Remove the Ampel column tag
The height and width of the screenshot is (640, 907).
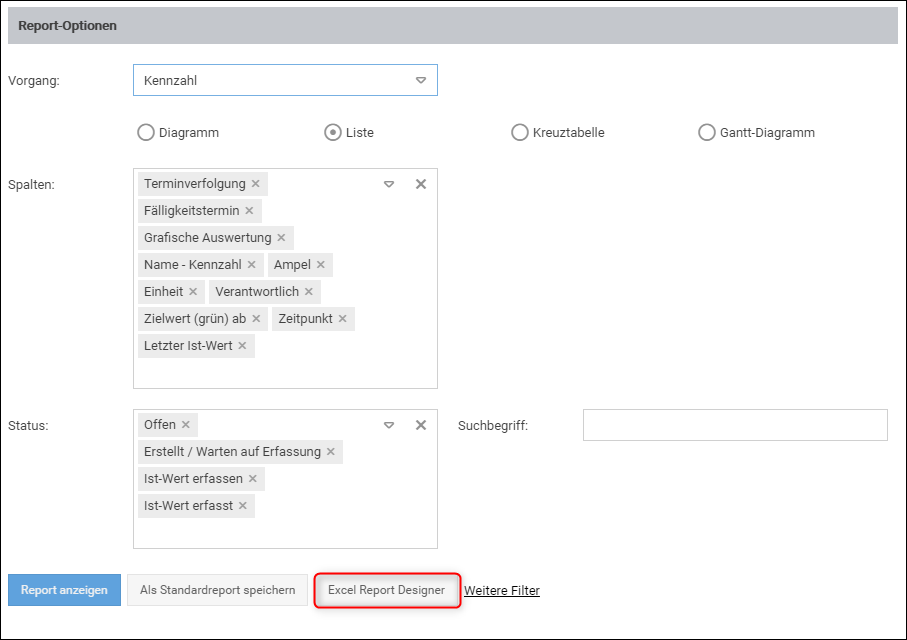(321, 265)
